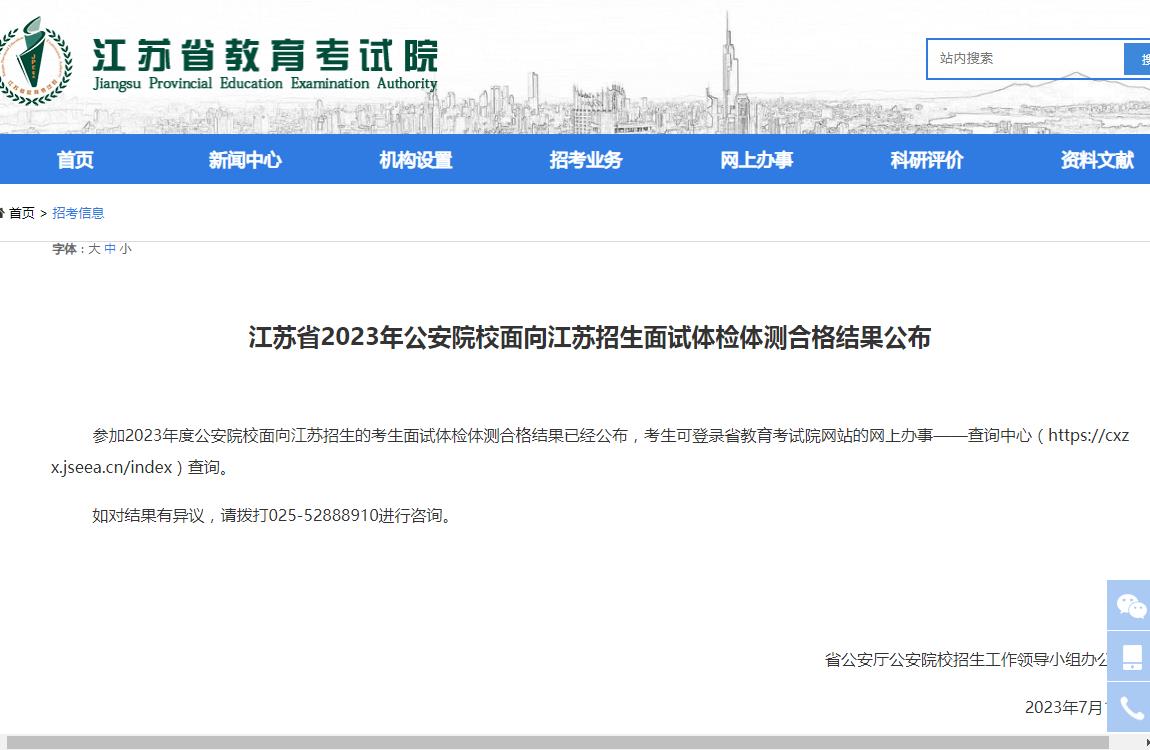The image size is (1150, 750).
Task: Focus the 站内搜索 search input field
Action: 1025,59
